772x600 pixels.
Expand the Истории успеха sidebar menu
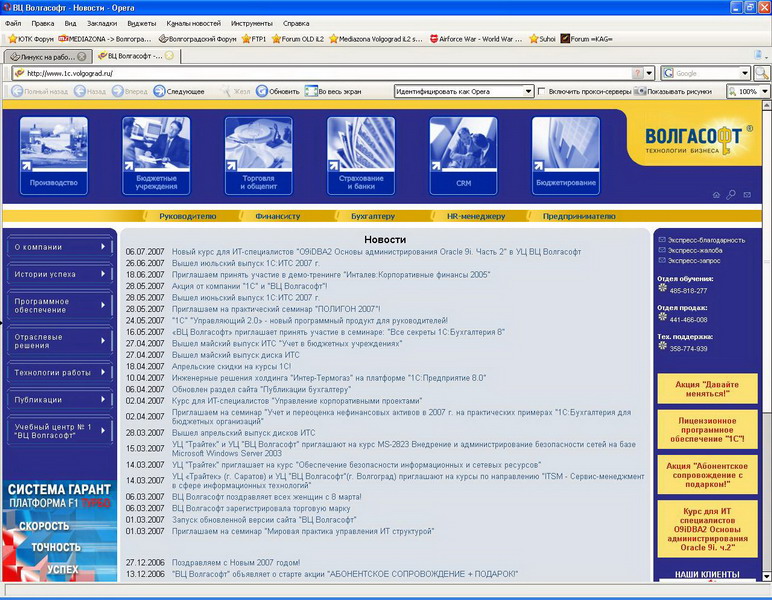[x=60, y=274]
